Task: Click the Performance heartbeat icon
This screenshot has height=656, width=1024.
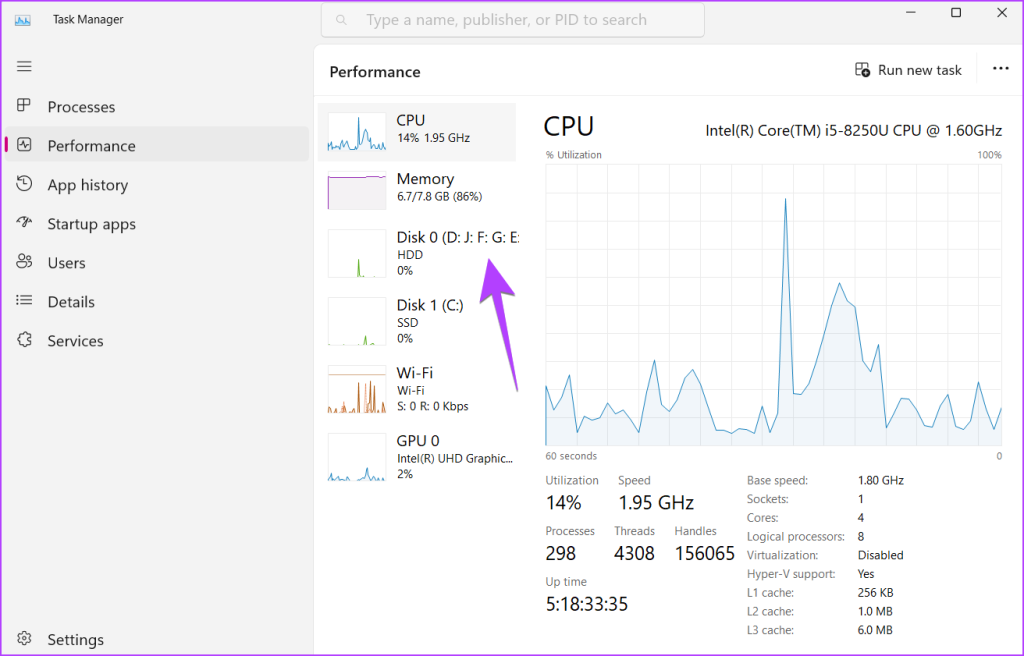Action: (25, 145)
